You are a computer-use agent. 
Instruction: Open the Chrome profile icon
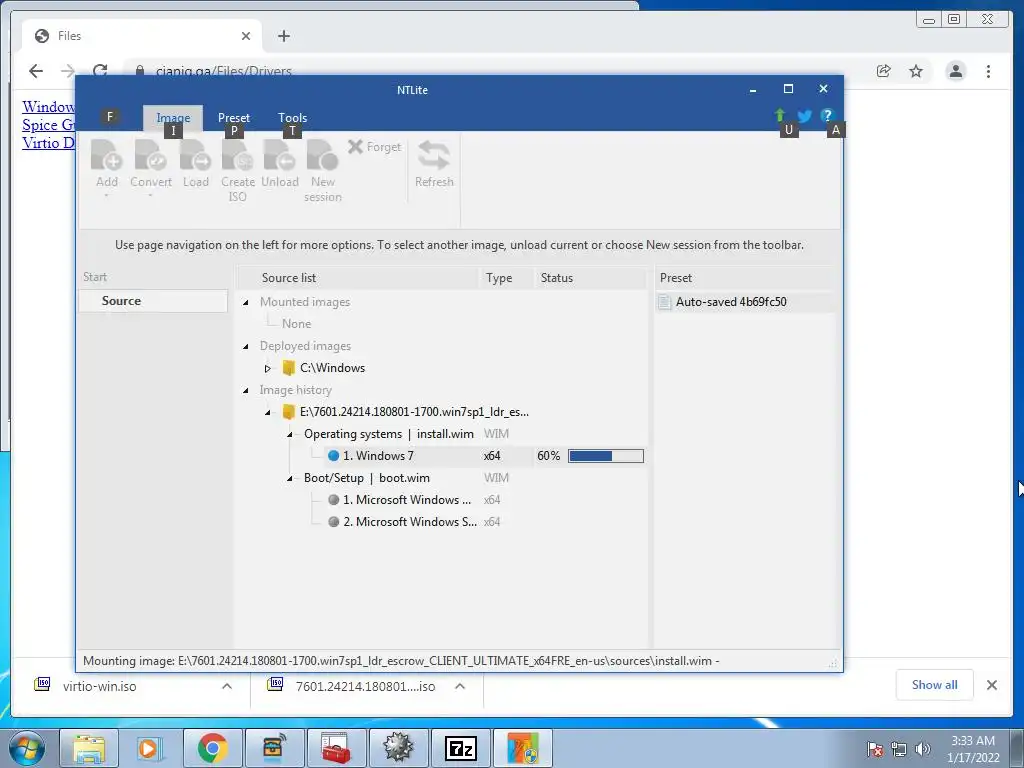point(956,71)
